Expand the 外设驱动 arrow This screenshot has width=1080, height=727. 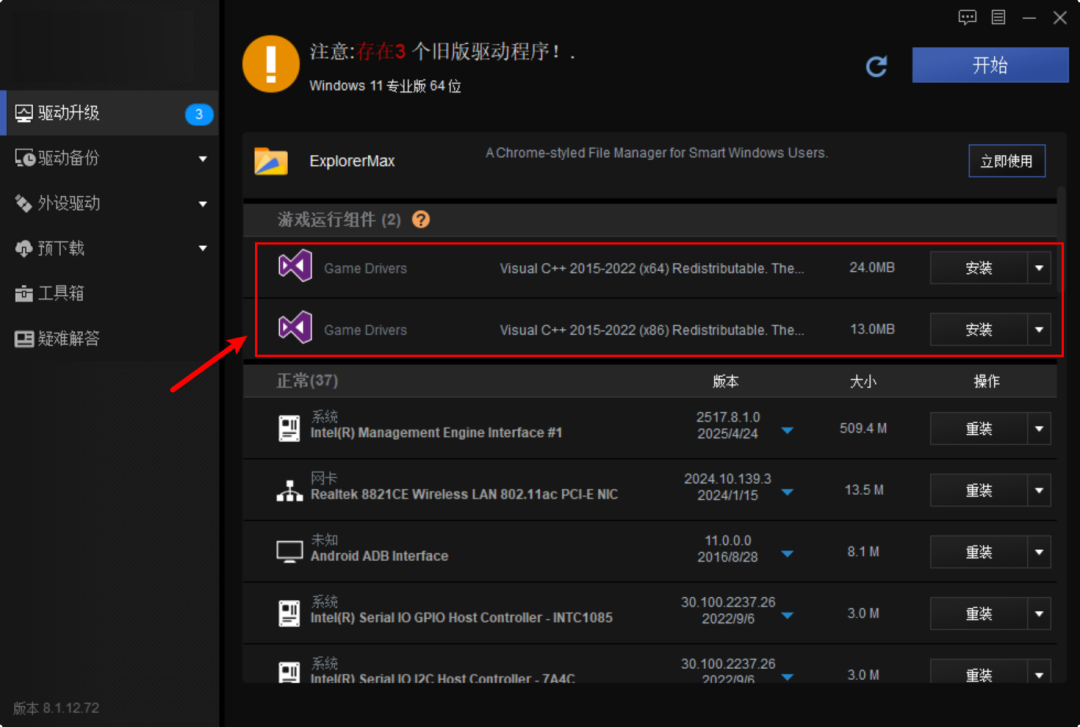pos(202,204)
